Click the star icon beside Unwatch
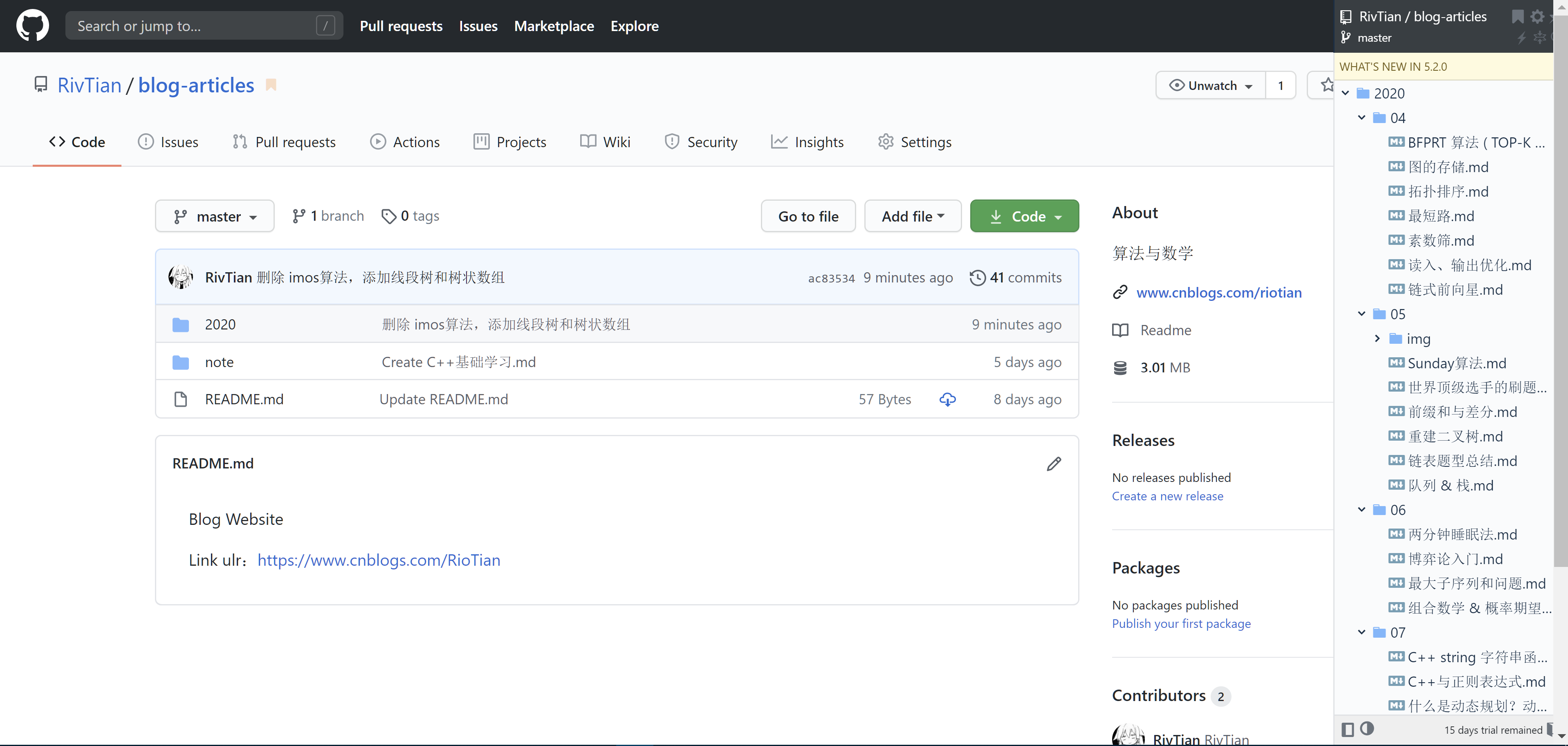1568x746 pixels. 1327,85
